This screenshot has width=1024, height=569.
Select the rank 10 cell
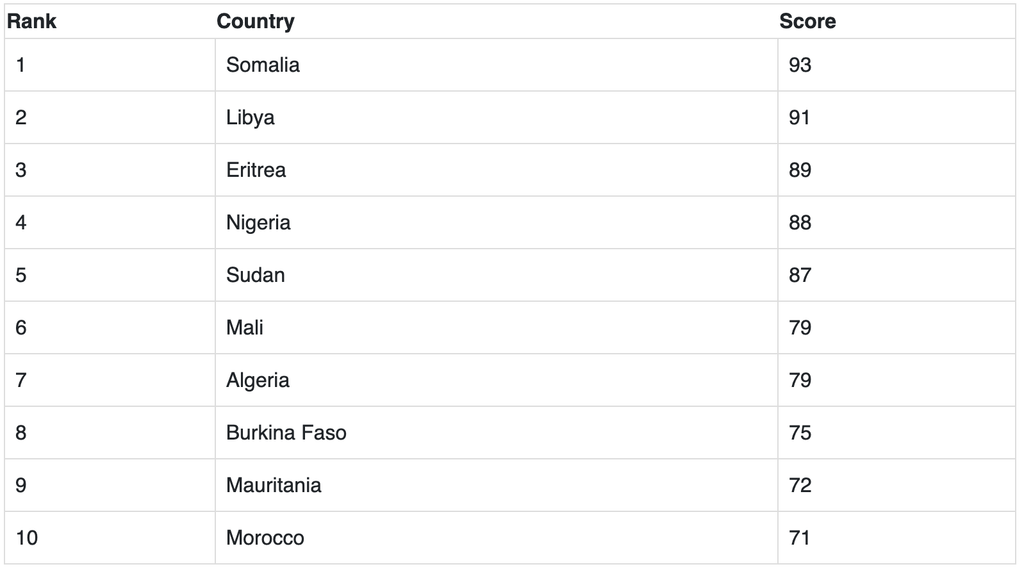(27, 538)
